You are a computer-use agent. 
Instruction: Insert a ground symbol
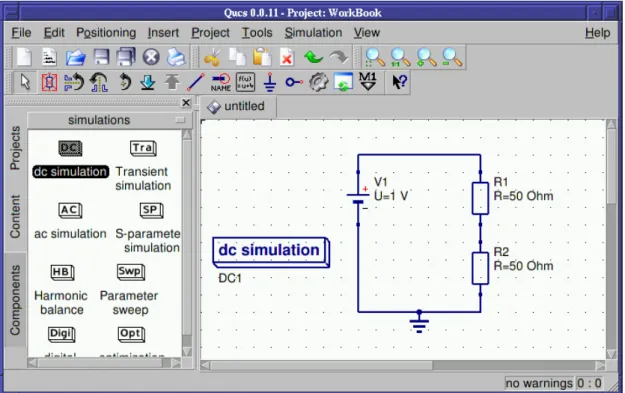pos(270,83)
